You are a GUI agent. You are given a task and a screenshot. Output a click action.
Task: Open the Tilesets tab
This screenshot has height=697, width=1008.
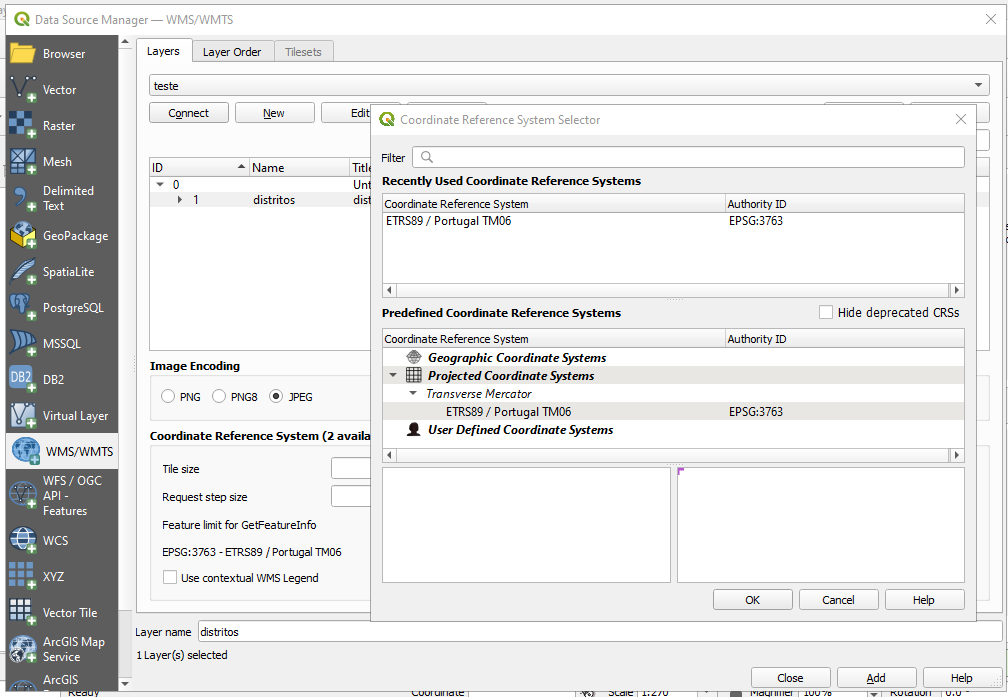pyautogui.click(x=303, y=51)
